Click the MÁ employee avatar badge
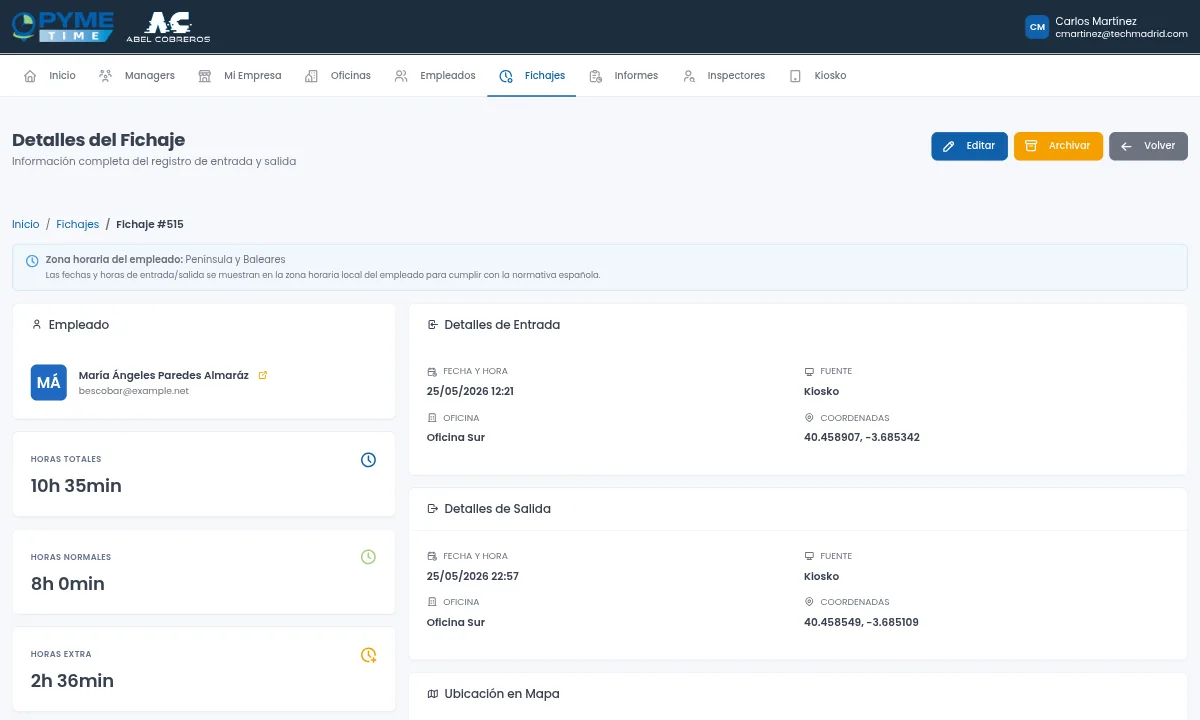This screenshot has width=1200, height=720. point(49,382)
